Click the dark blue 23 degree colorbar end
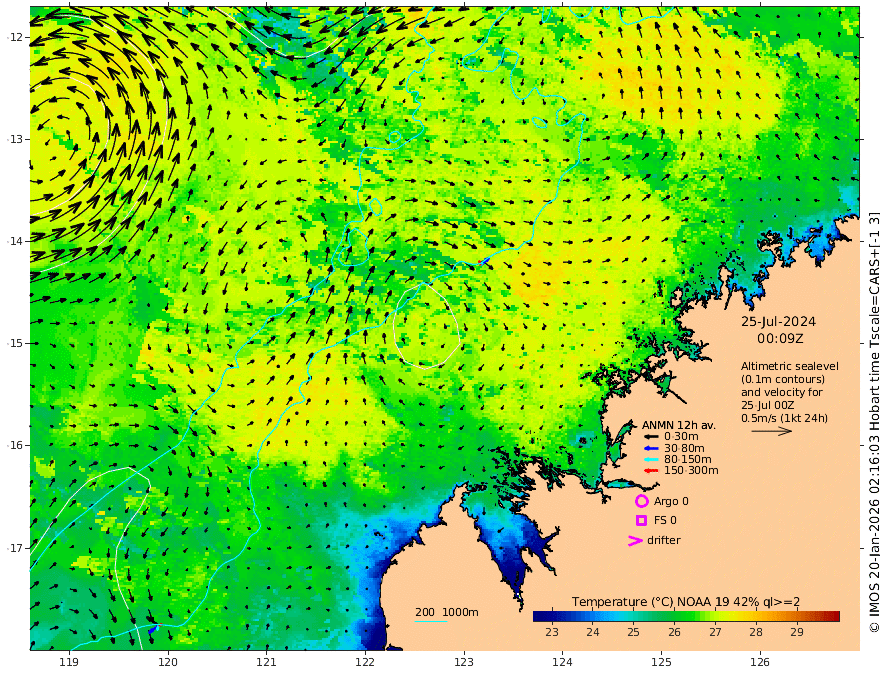Viewport: 880px width, 680px height. 540,617
